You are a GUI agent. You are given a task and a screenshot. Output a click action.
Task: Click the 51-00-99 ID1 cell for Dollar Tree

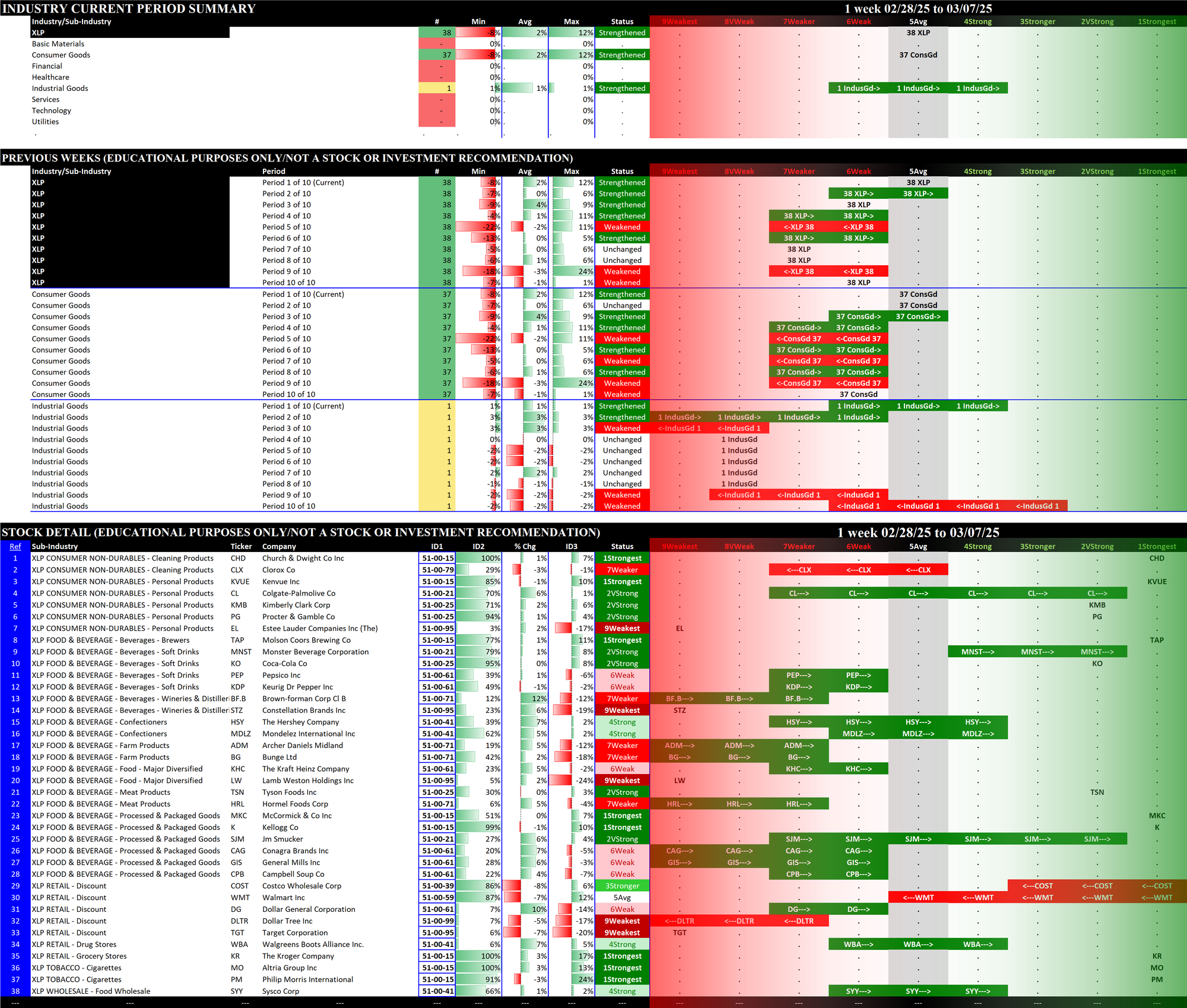437,921
